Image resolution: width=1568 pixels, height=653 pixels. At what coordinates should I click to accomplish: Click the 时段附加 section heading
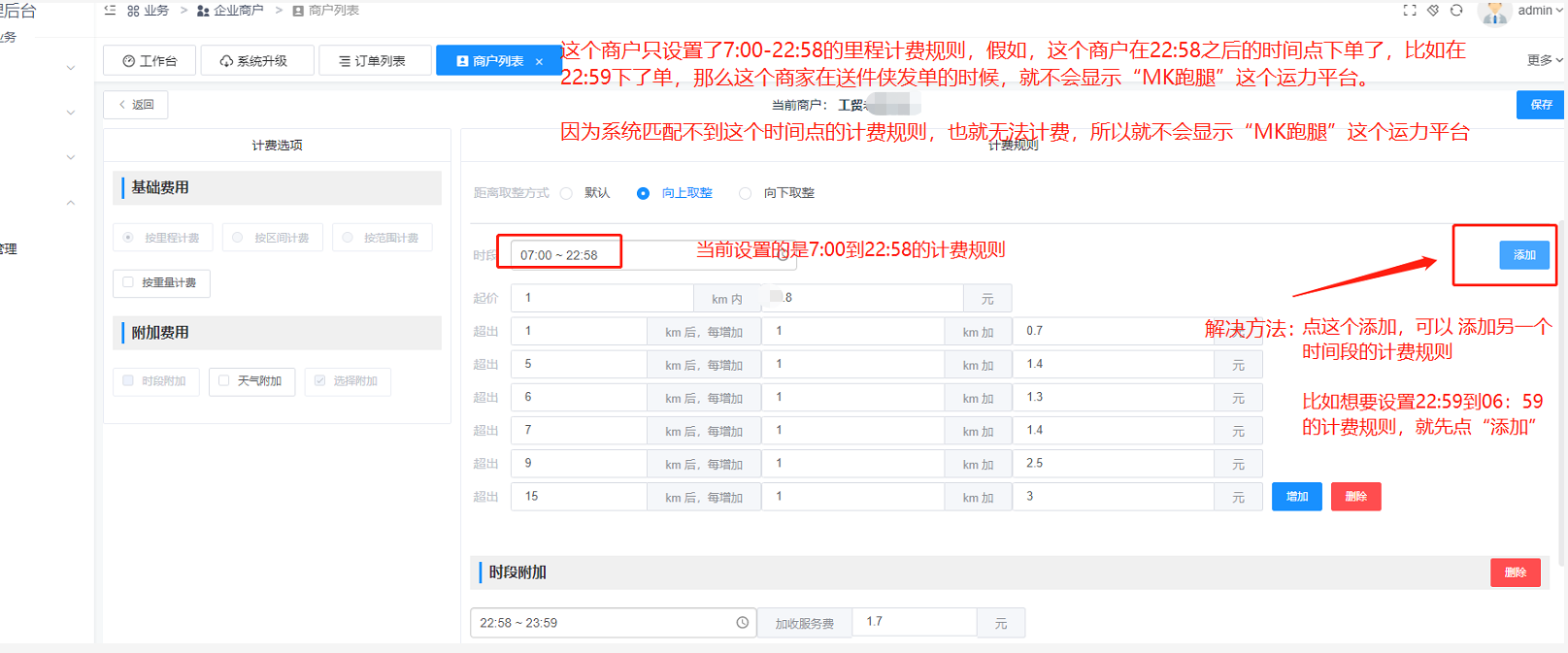[x=517, y=572]
